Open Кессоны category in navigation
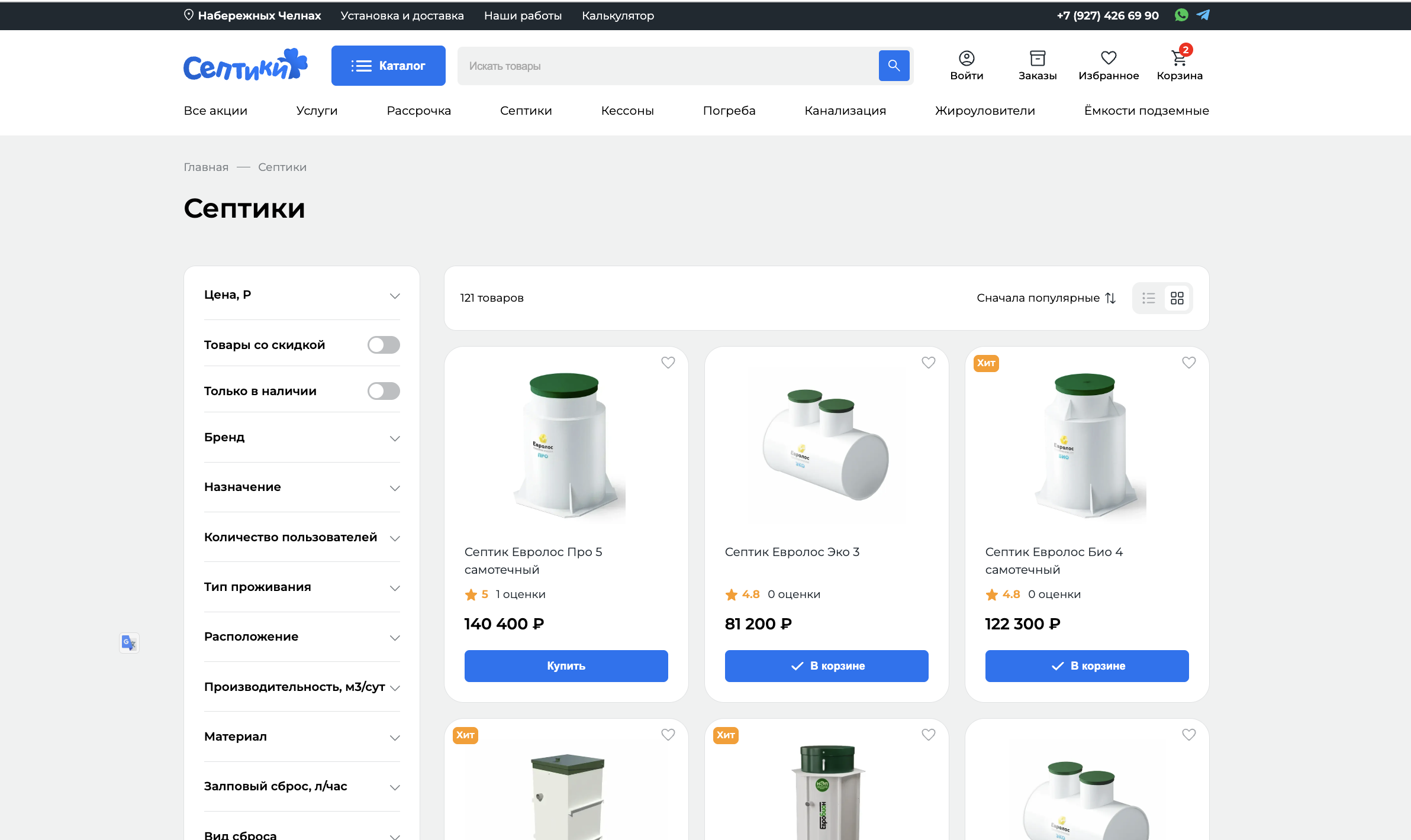Screen dimensions: 1411x840 click(x=627, y=111)
